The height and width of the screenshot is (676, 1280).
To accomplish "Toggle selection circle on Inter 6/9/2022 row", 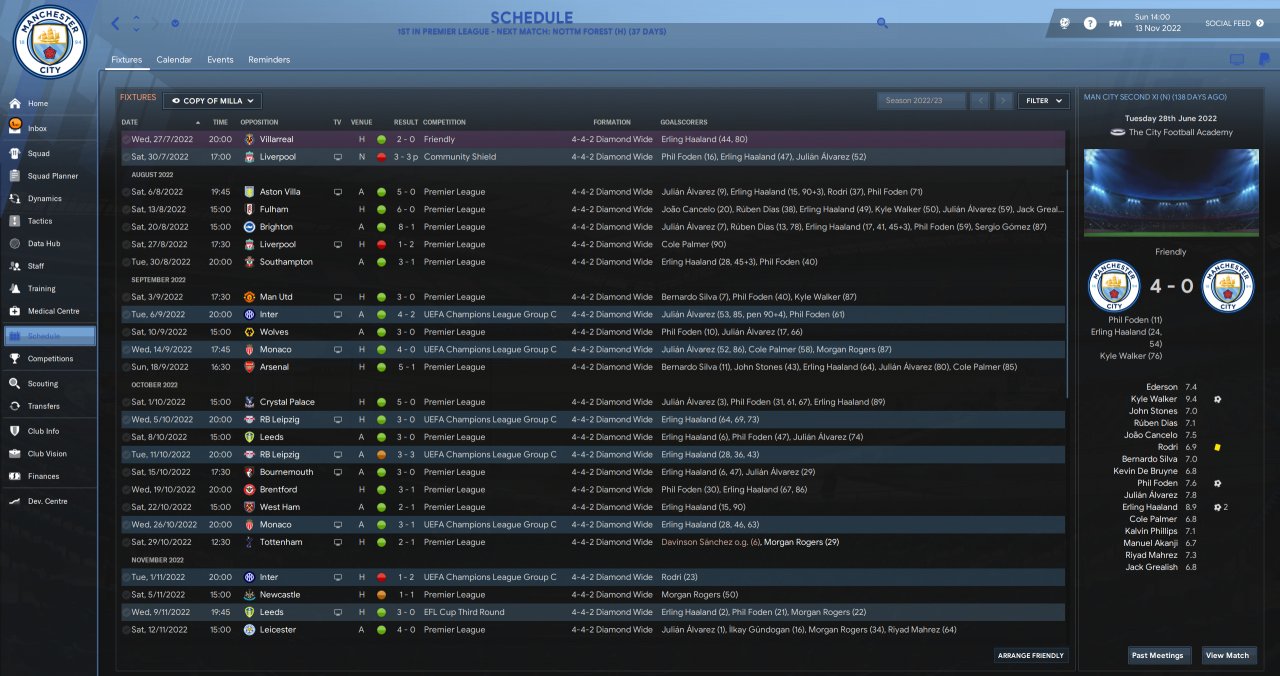I will [126, 314].
